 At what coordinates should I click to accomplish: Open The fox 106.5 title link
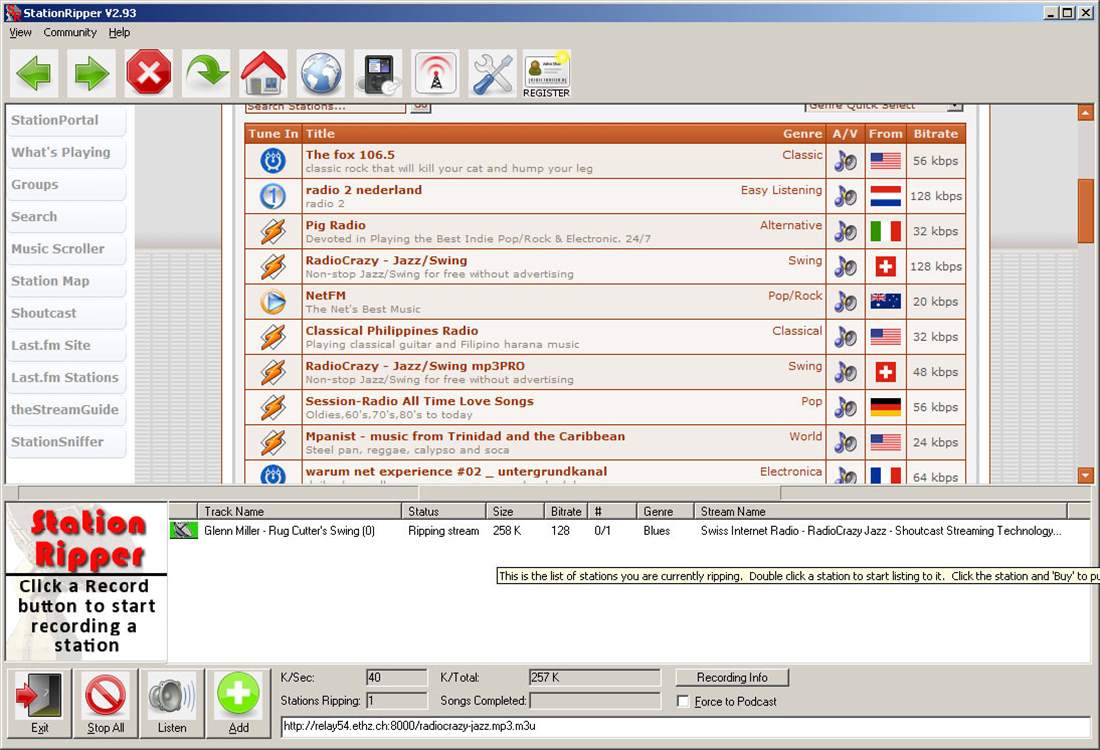pyautogui.click(x=350, y=154)
